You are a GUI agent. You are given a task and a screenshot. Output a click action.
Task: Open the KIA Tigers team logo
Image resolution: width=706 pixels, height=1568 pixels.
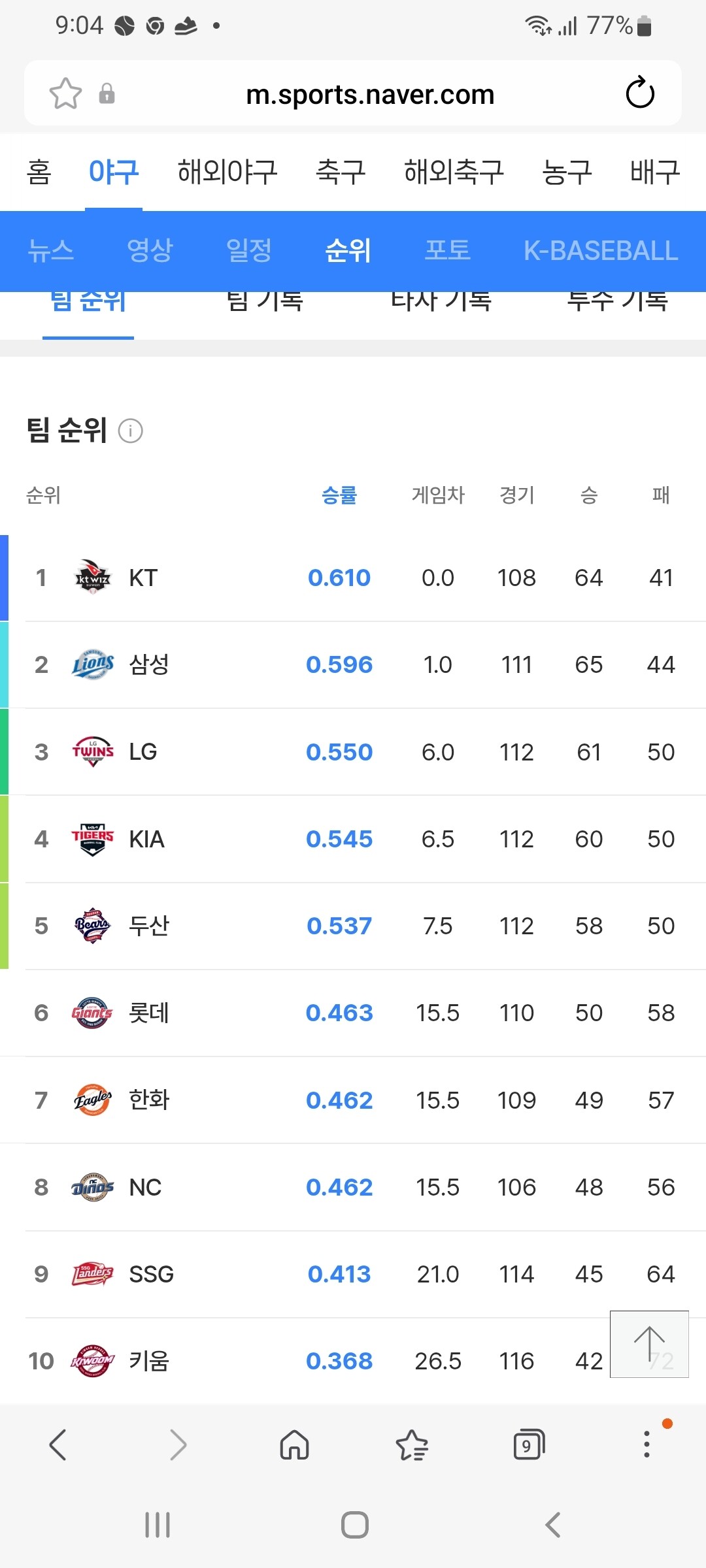pyautogui.click(x=92, y=839)
